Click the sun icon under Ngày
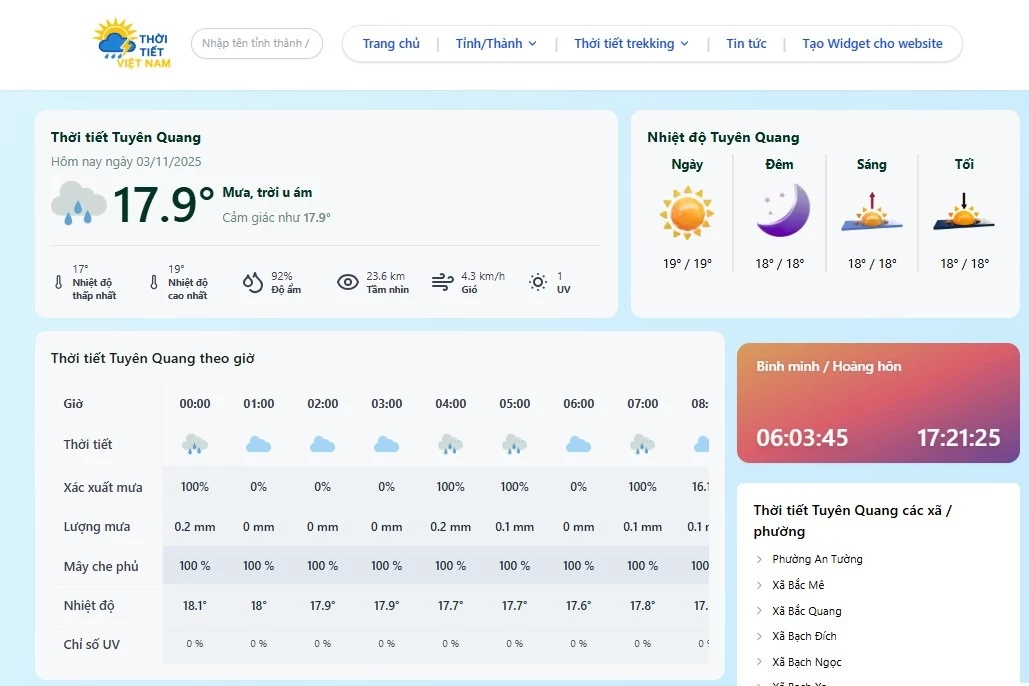This screenshot has width=1029, height=686. (687, 212)
